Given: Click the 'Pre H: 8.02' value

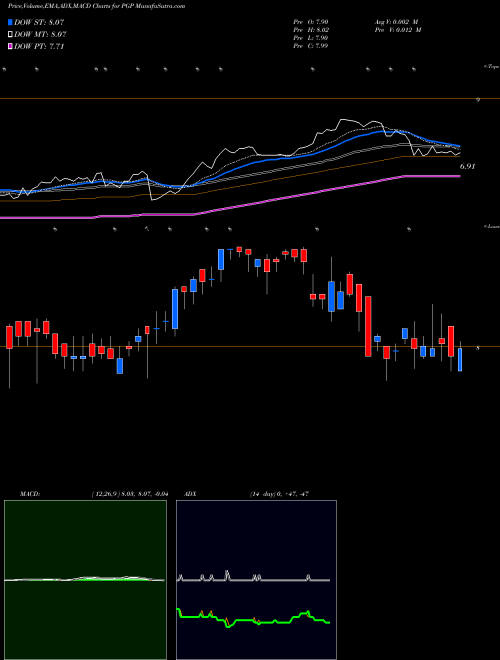Looking at the screenshot, I should click(311, 30).
